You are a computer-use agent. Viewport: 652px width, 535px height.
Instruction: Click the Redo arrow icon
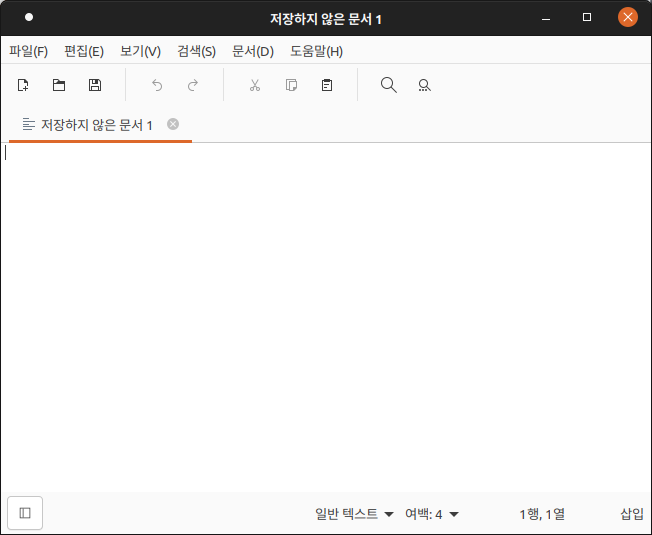tap(193, 85)
